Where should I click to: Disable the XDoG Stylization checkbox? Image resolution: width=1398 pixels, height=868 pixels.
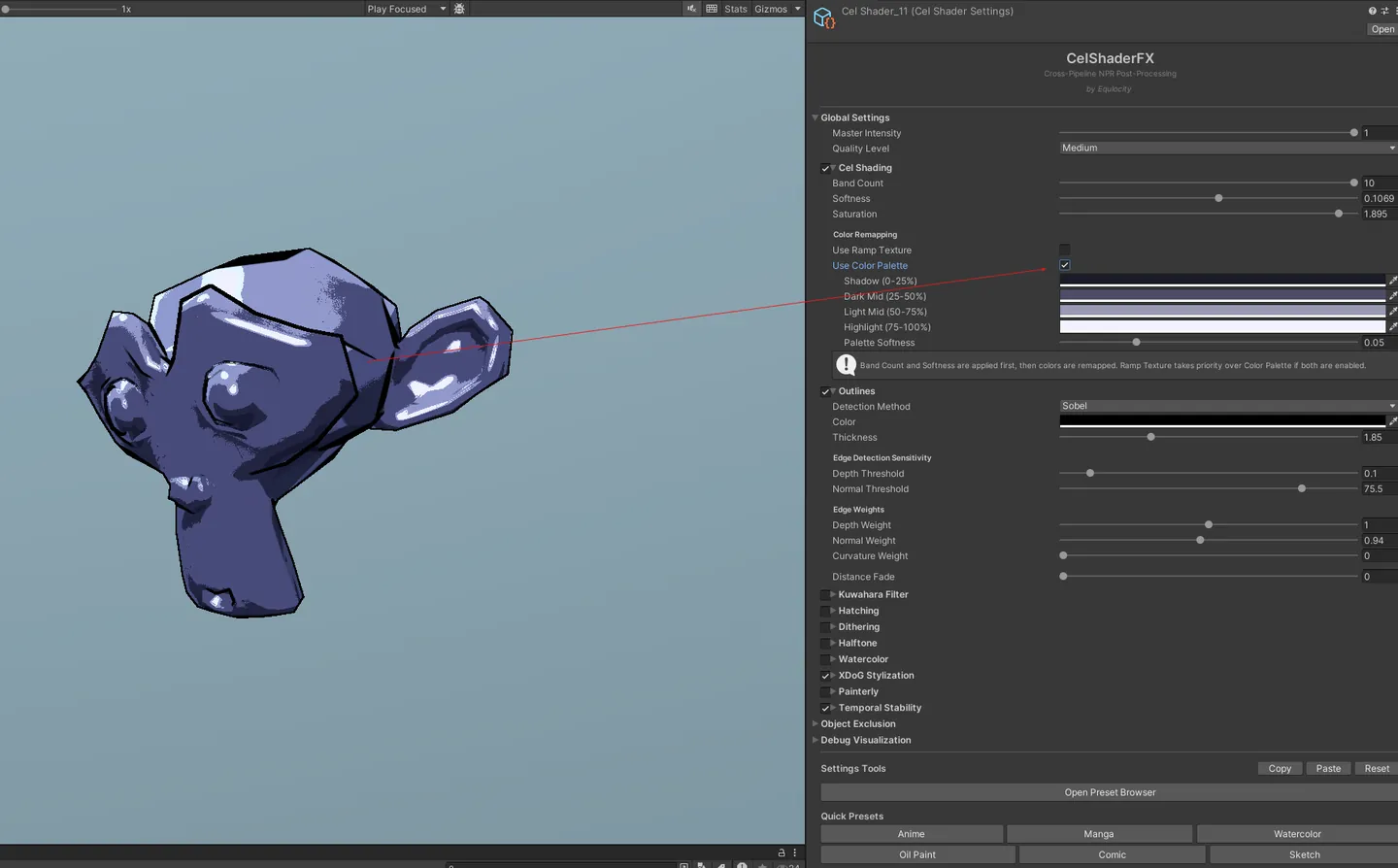pyautogui.click(x=825, y=676)
